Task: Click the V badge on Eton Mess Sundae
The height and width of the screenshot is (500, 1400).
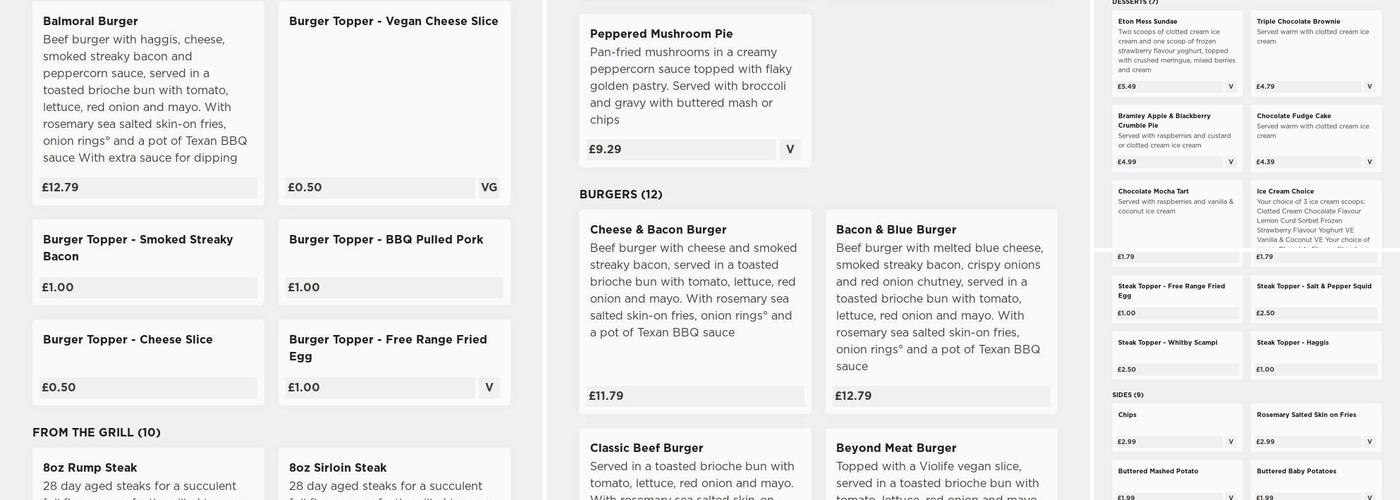Action: [1231, 86]
